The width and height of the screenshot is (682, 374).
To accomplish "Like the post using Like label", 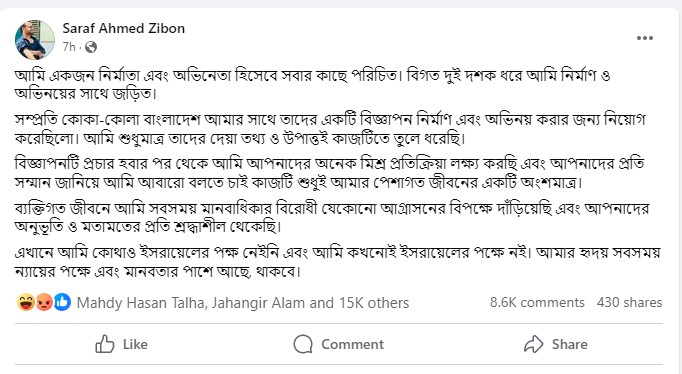I will [135, 344].
